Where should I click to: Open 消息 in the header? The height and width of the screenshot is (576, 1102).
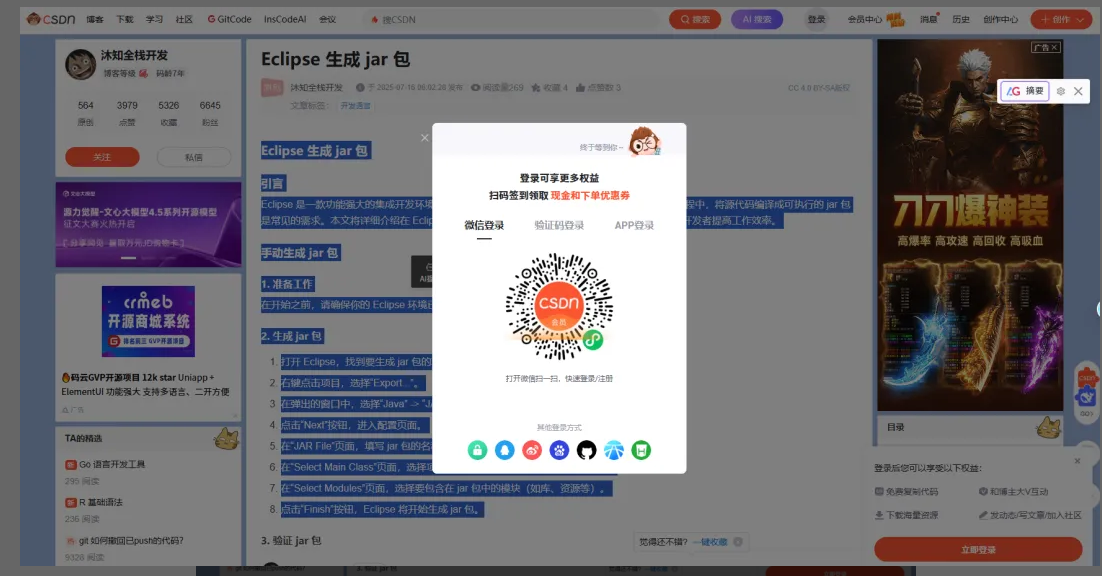(x=928, y=20)
